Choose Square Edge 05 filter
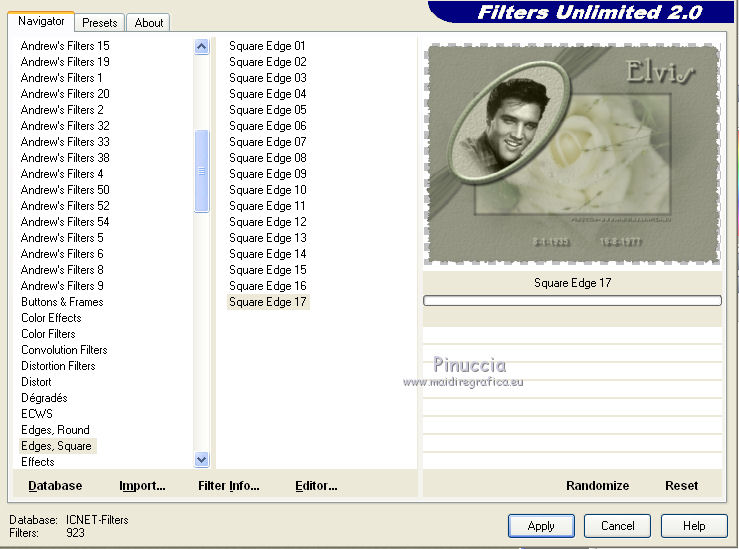 coord(267,110)
